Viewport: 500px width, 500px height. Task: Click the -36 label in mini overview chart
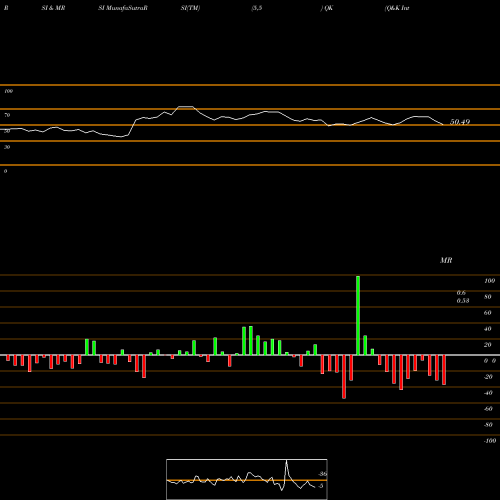pos(323,474)
